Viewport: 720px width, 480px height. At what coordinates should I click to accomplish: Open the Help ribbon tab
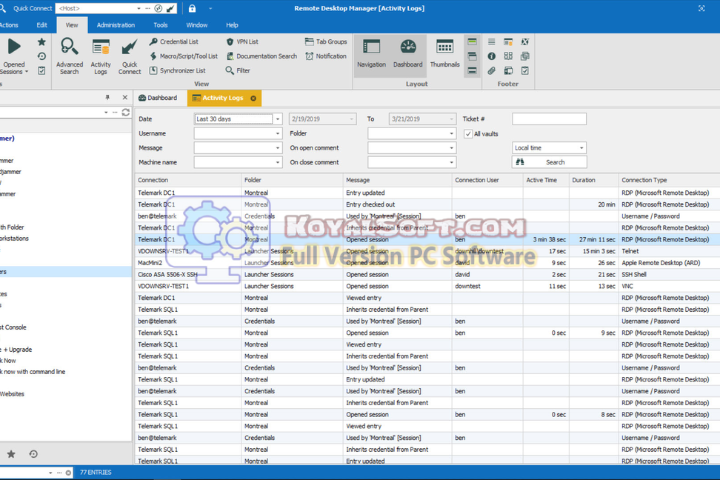pos(232,25)
